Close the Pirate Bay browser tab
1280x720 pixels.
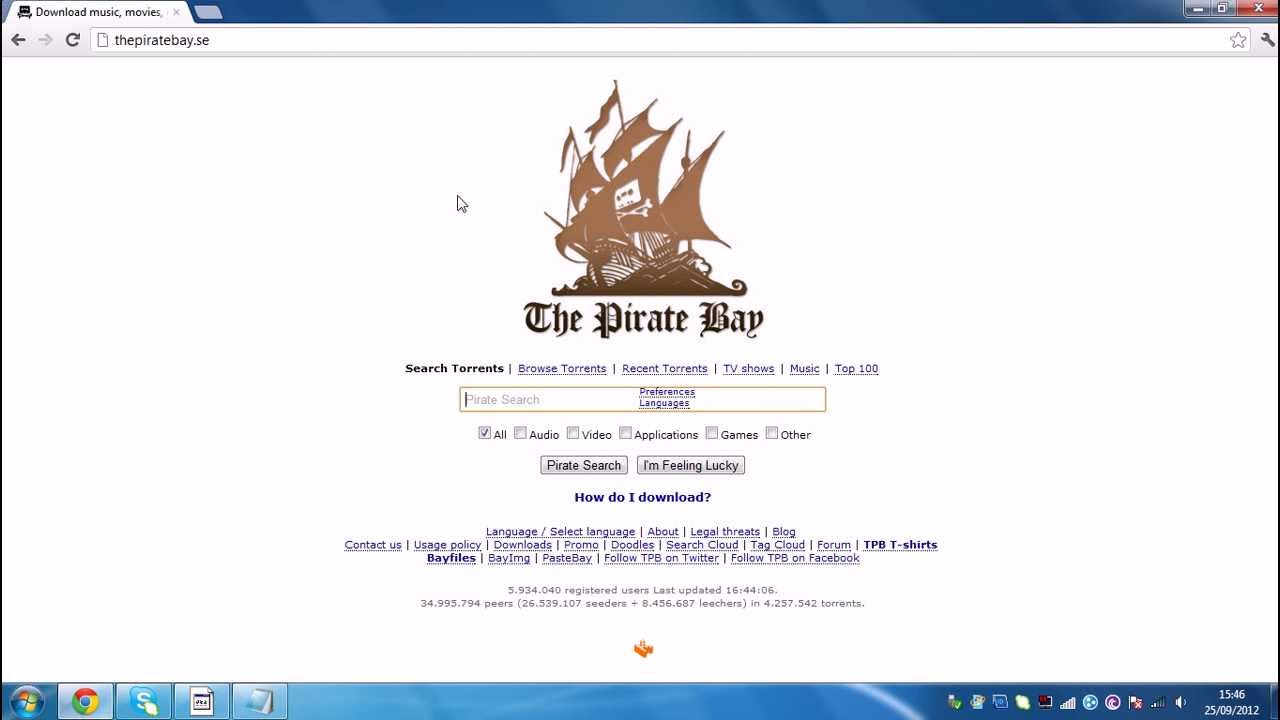[x=176, y=12]
